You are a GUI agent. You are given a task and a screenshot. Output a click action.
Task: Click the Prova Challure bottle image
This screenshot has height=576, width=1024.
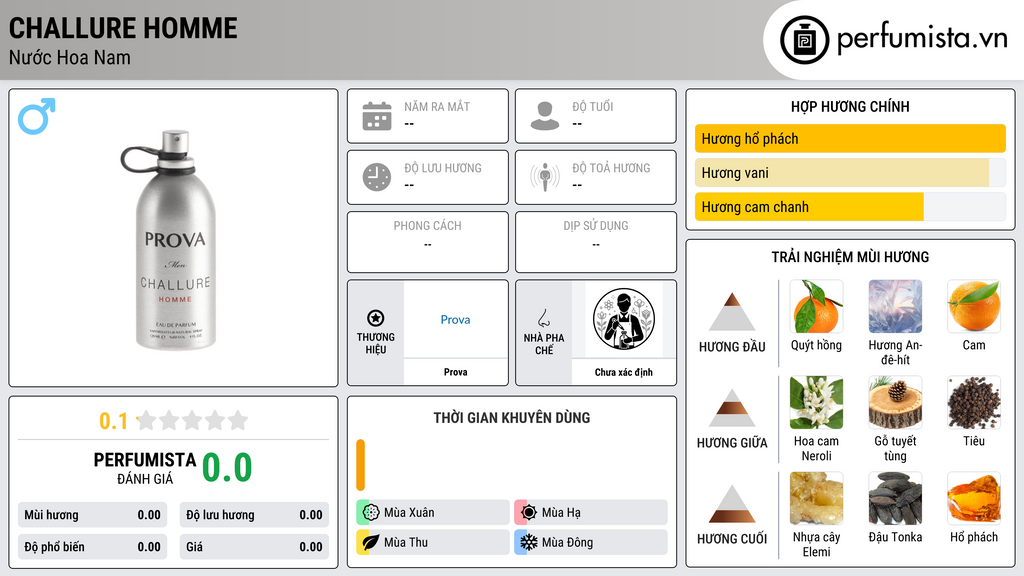[x=174, y=239]
